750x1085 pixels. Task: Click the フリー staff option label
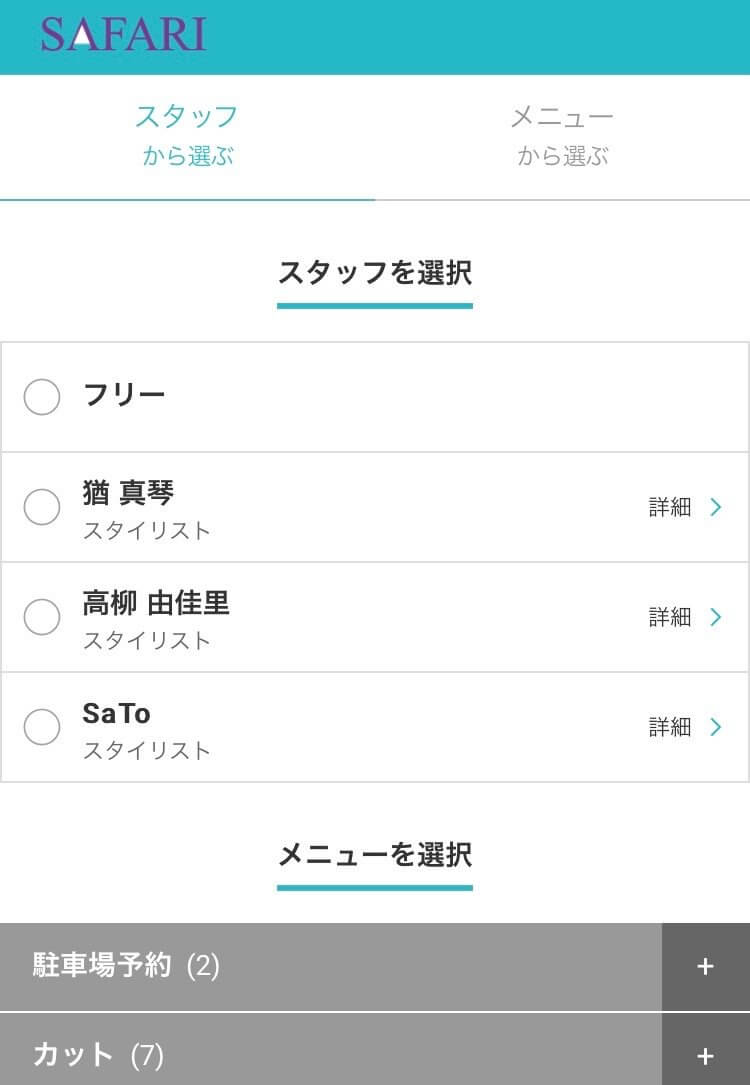[x=124, y=395]
